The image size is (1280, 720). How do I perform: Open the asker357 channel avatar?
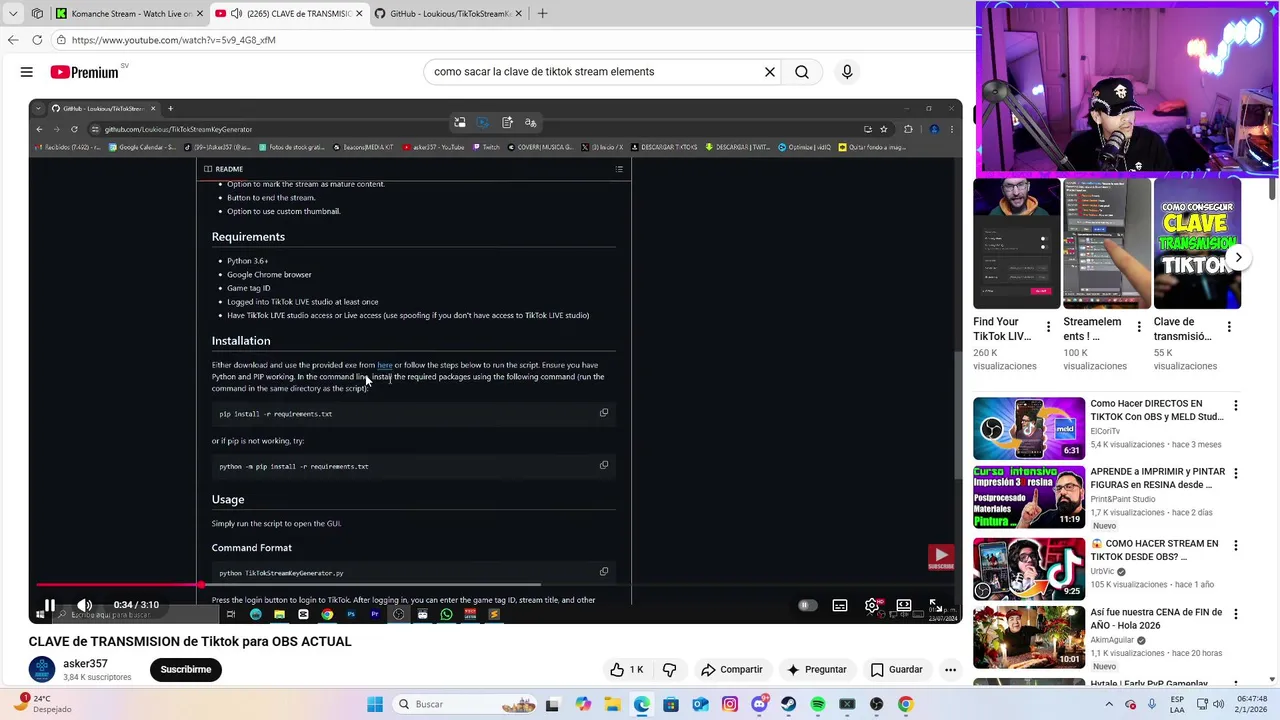click(42, 670)
